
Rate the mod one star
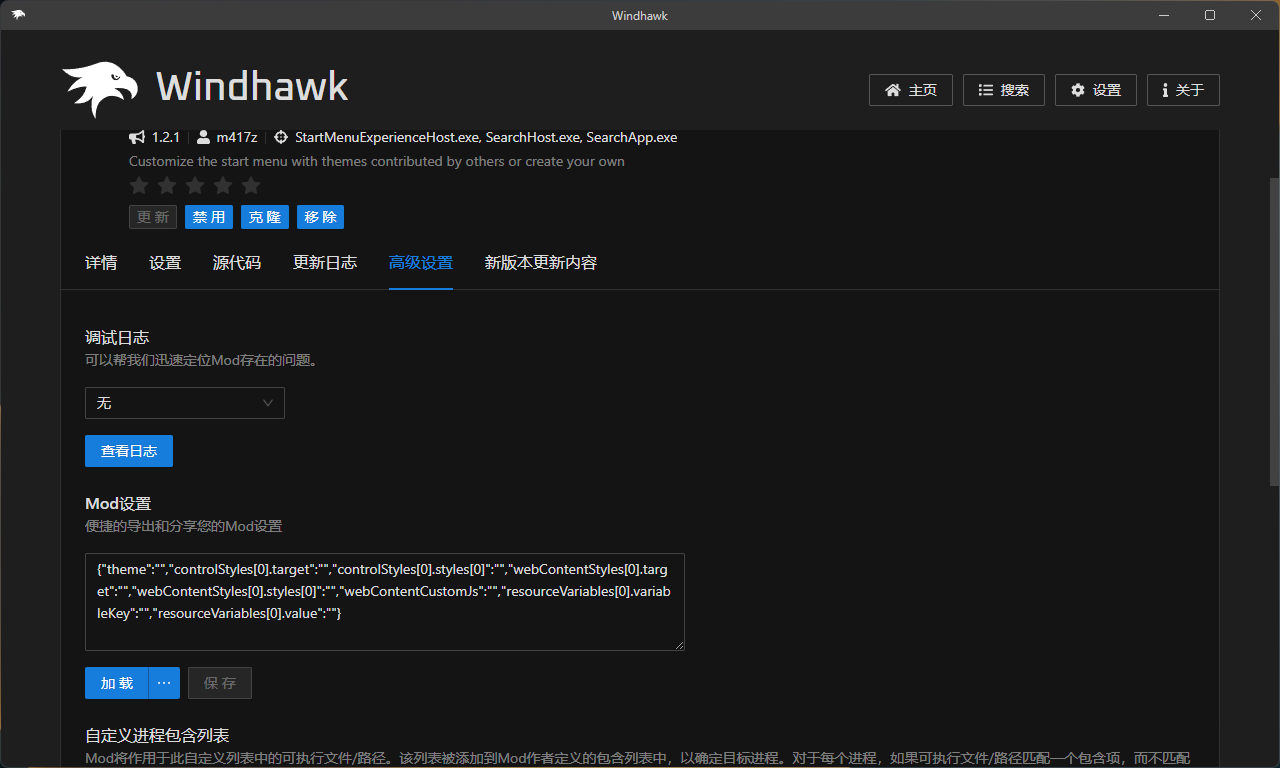pyautogui.click(x=139, y=185)
